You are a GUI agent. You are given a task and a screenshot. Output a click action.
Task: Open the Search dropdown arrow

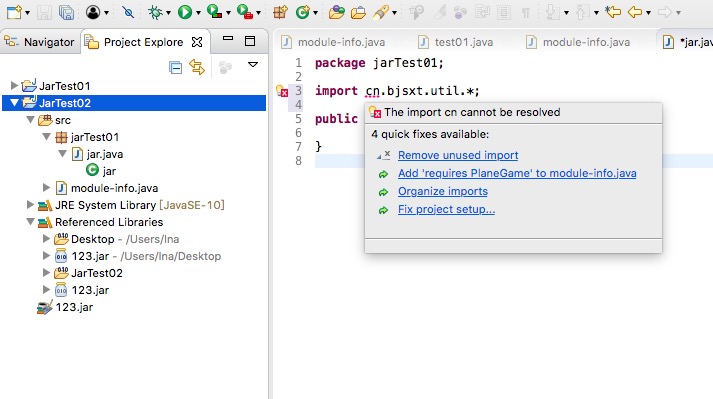click(x=394, y=13)
